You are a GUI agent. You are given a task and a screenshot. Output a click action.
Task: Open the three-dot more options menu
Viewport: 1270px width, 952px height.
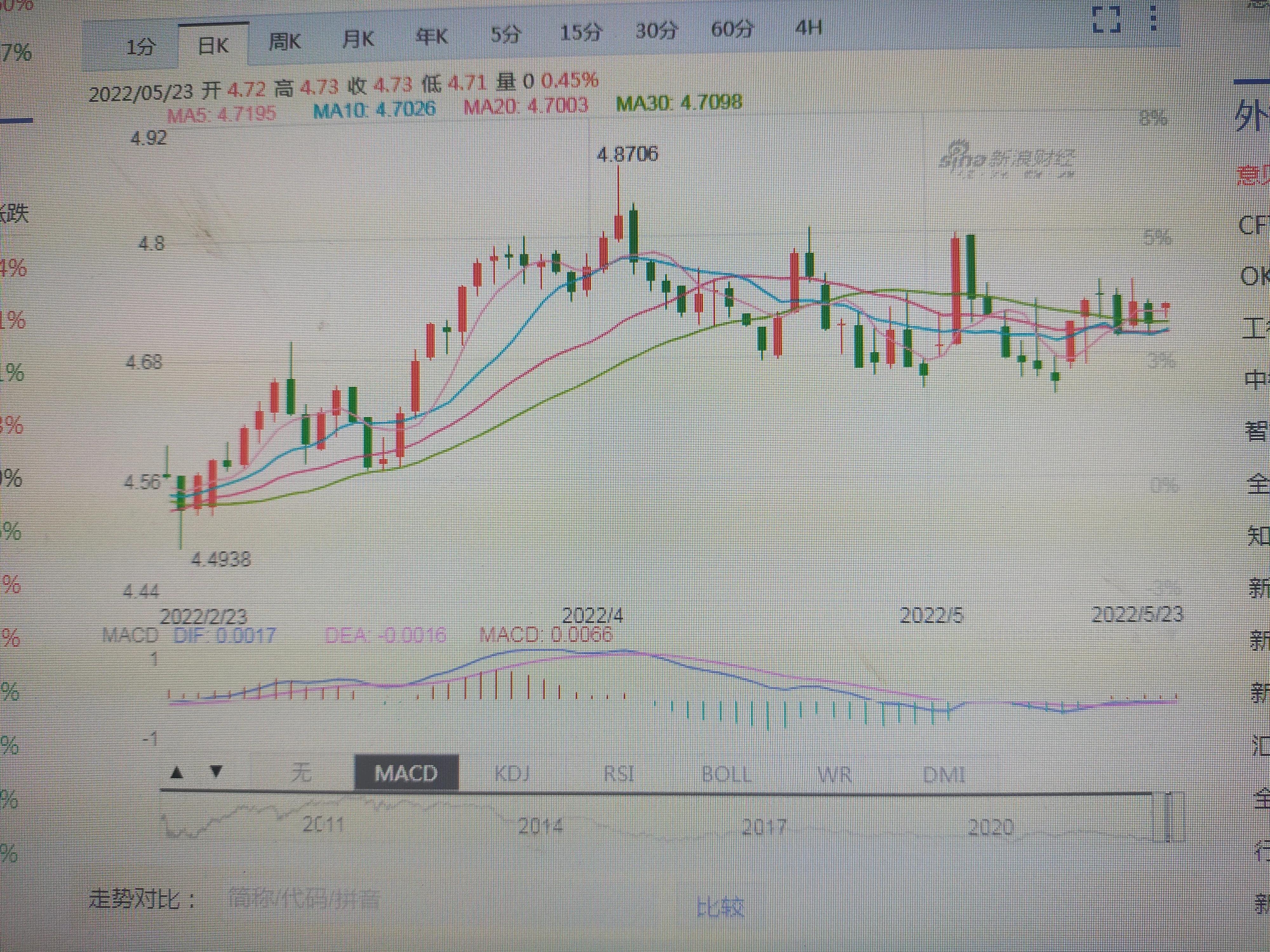pos(1153,18)
